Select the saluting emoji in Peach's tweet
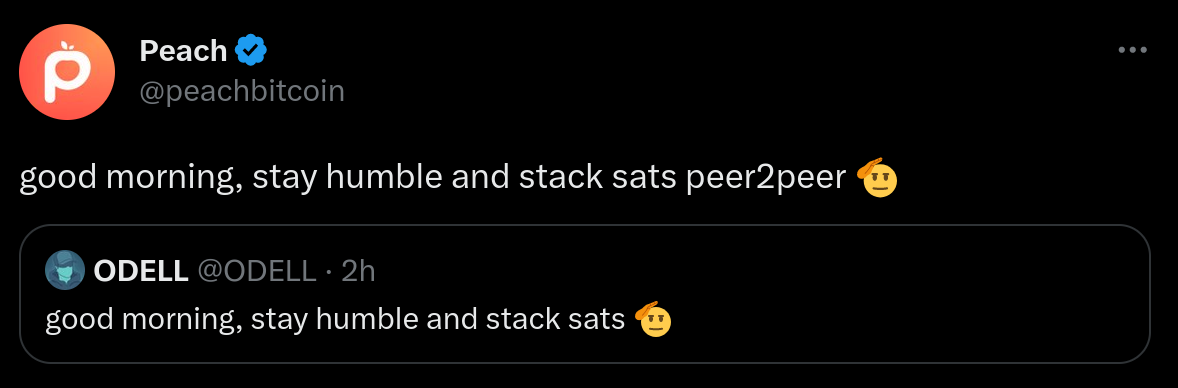The width and height of the screenshot is (1178, 388). click(877, 178)
